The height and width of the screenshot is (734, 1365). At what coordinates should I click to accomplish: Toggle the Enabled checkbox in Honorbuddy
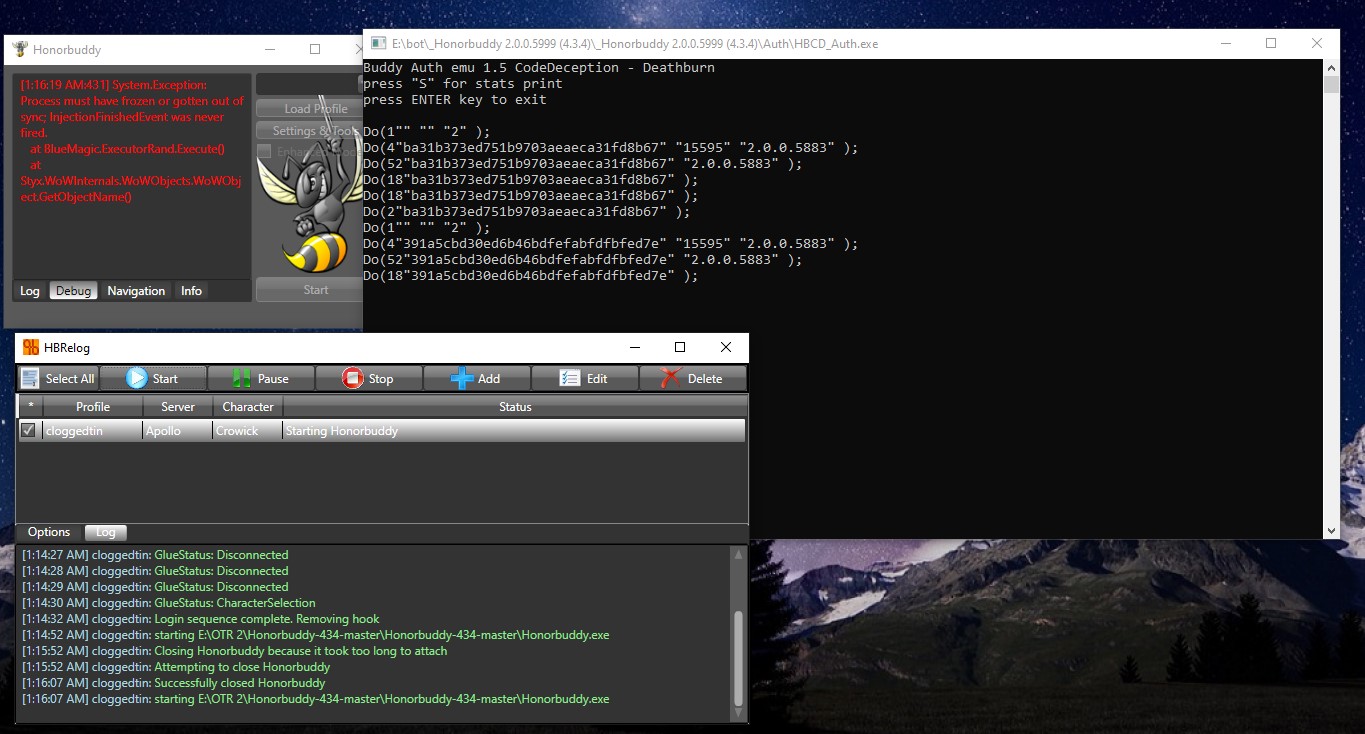click(x=264, y=151)
